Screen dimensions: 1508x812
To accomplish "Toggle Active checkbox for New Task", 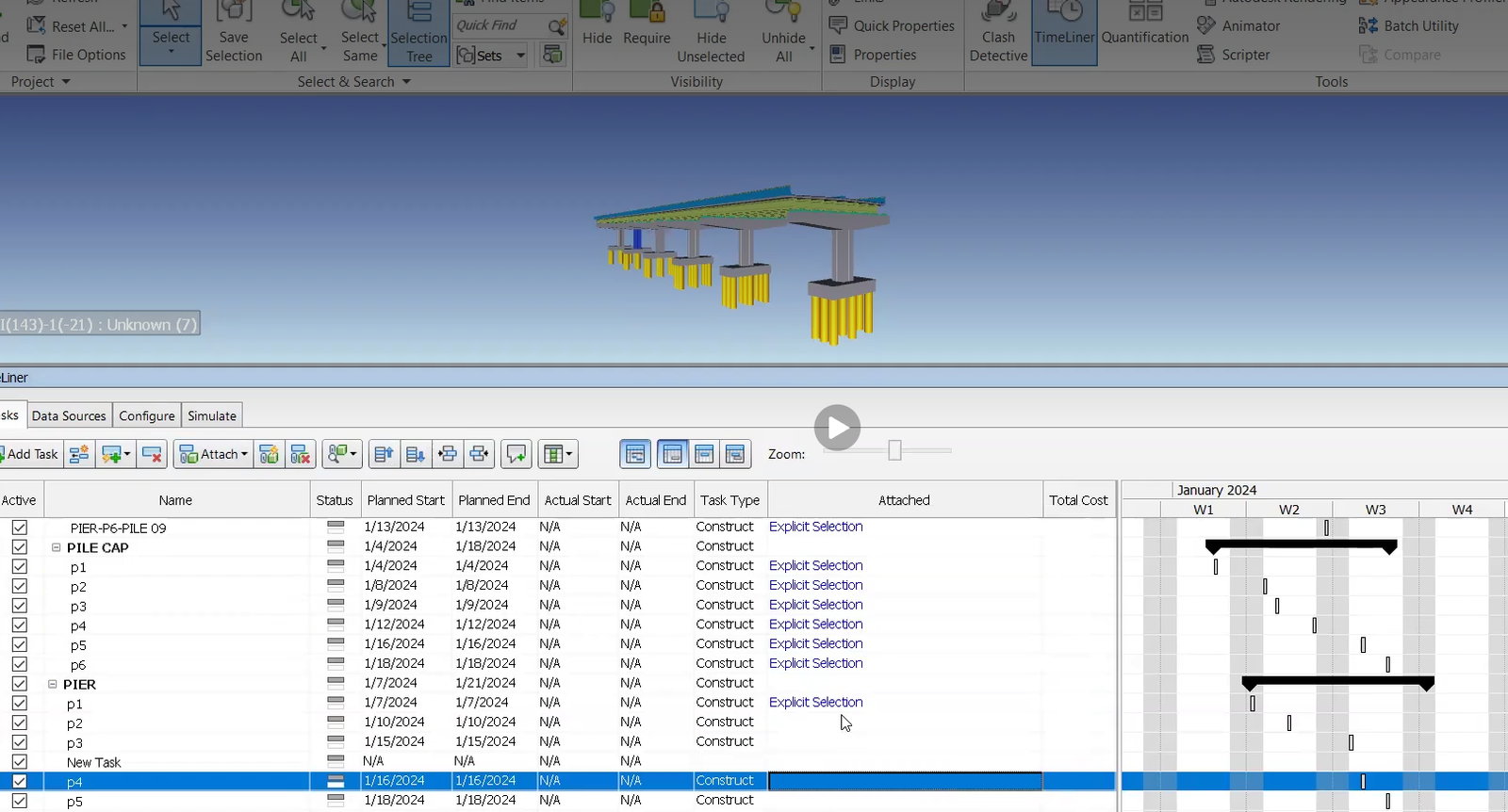I will 20,762.
